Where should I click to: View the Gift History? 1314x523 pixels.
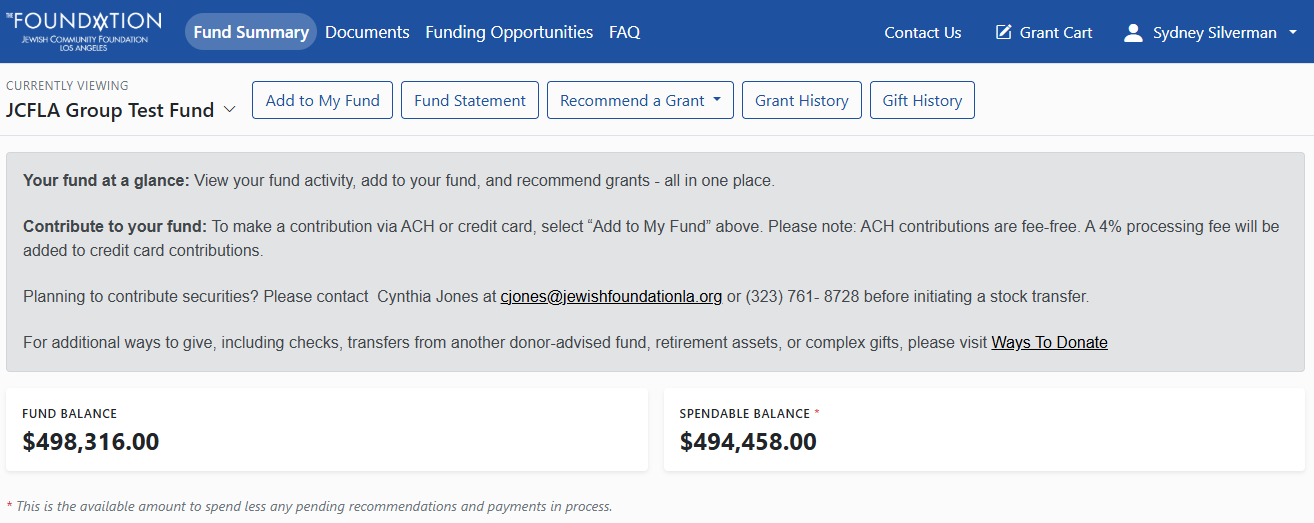point(922,100)
